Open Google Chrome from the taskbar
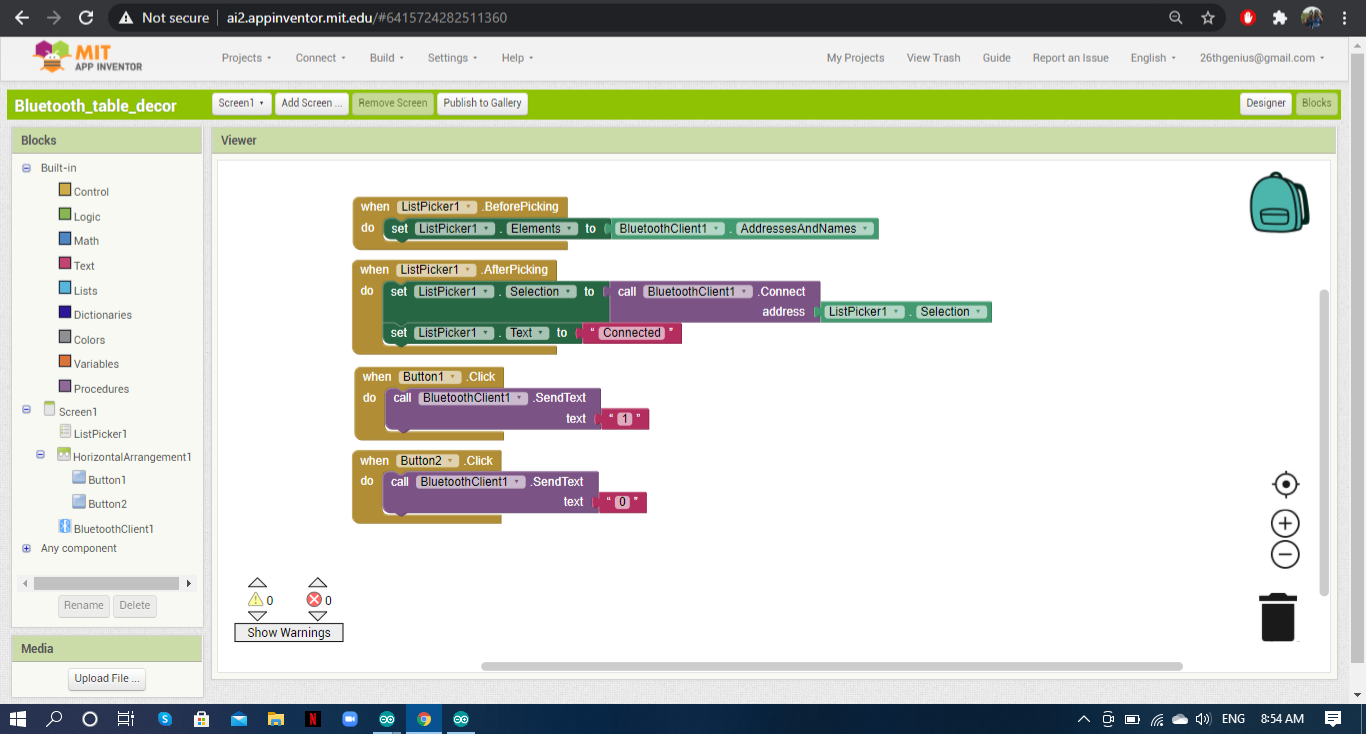Viewport: 1366px width, 734px height. [x=424, y=718]
